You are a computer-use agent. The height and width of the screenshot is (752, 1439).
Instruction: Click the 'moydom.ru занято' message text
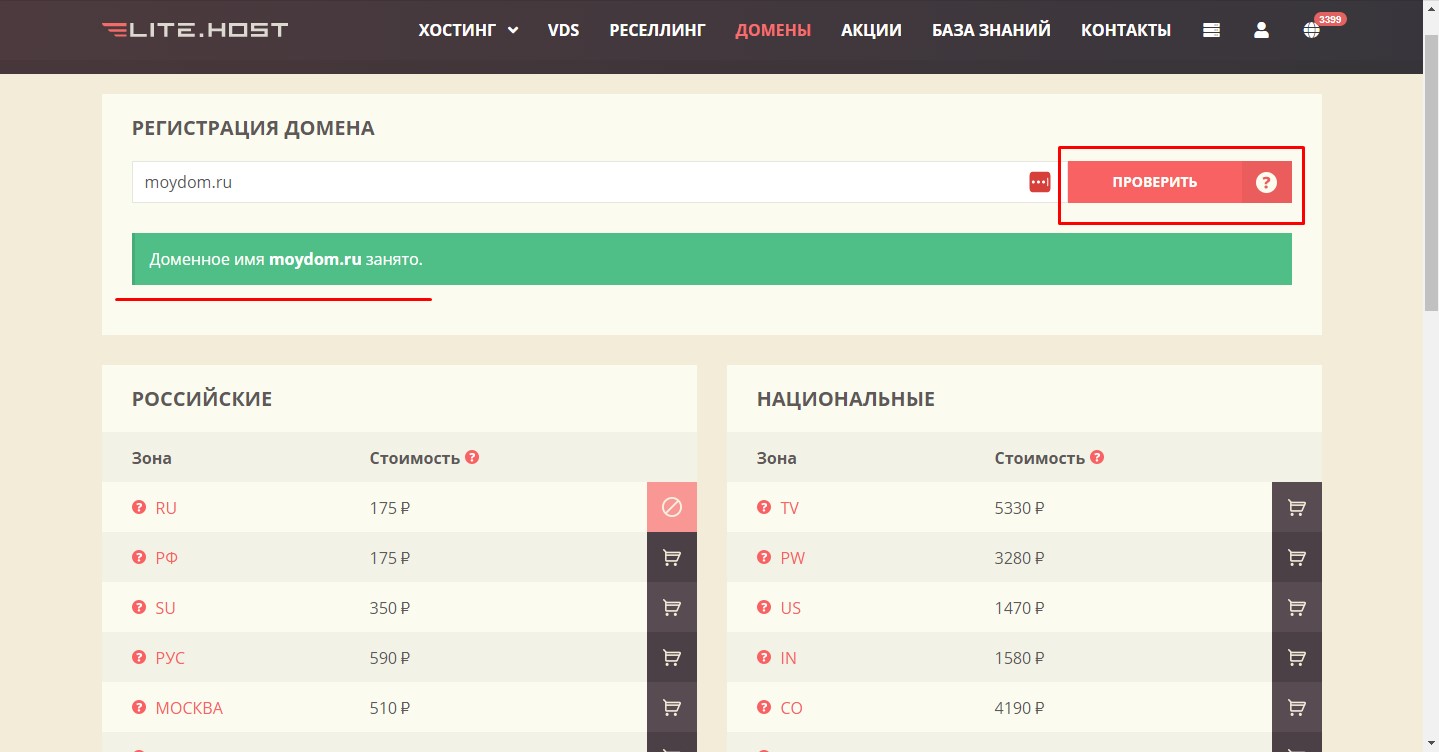[286, 259]
